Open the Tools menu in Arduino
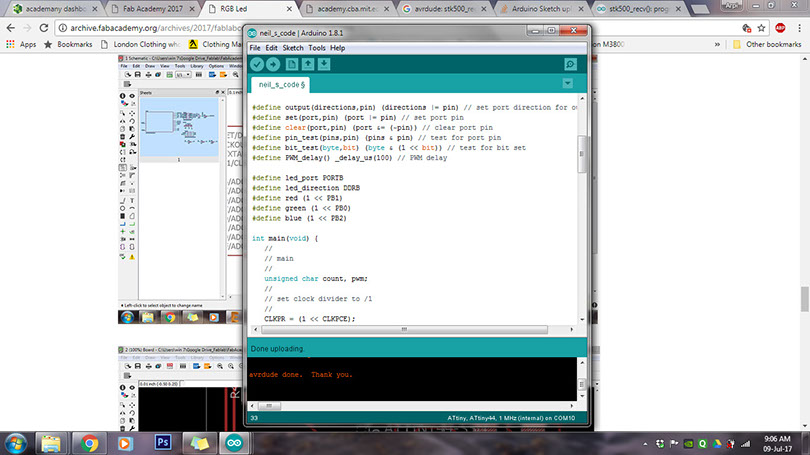Screen dimensions: 810x455 pyautogui.click(x=317, y=48)
